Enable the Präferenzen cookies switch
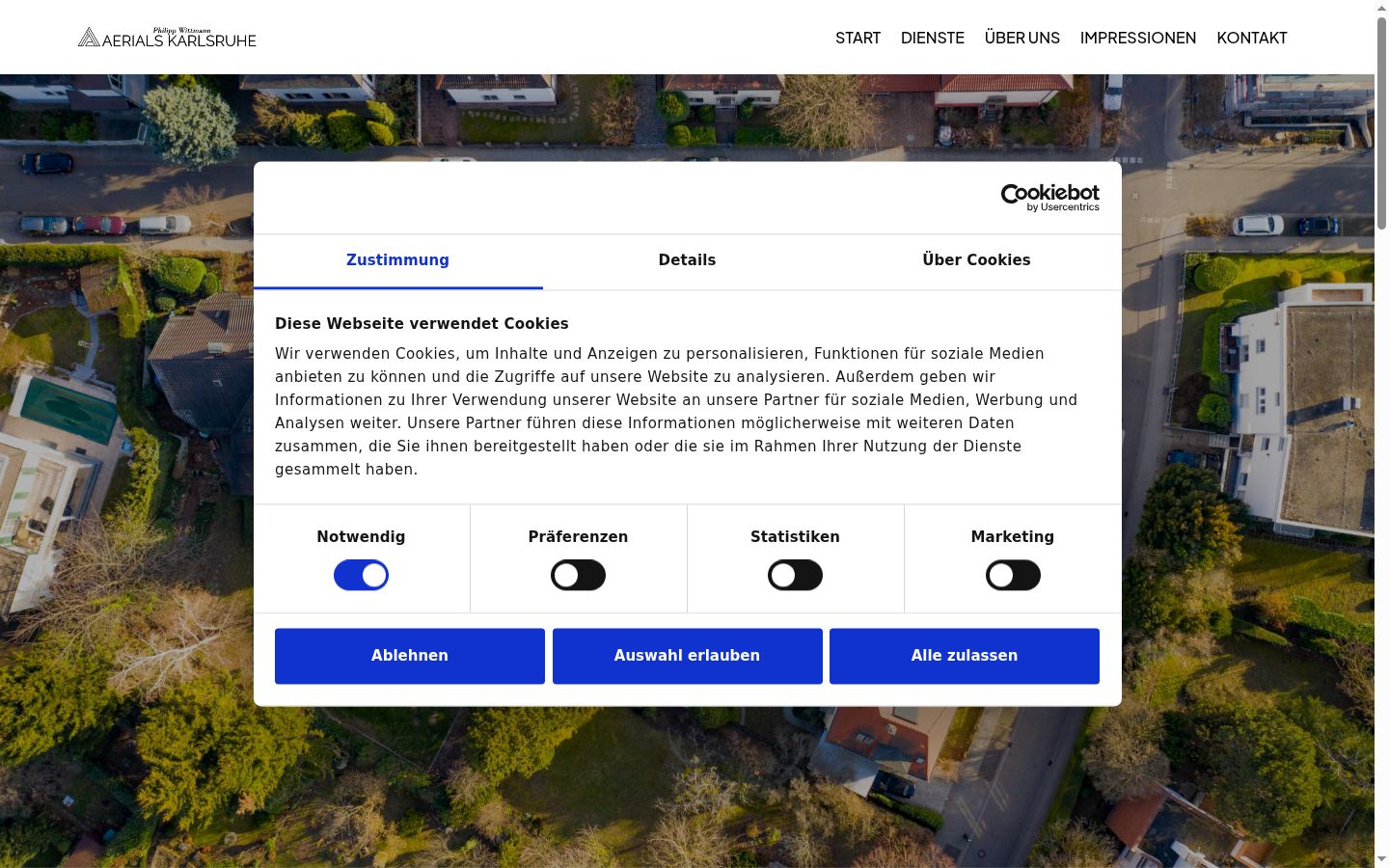The width and height of the screenshot is (1389, 868). [578, 576]
